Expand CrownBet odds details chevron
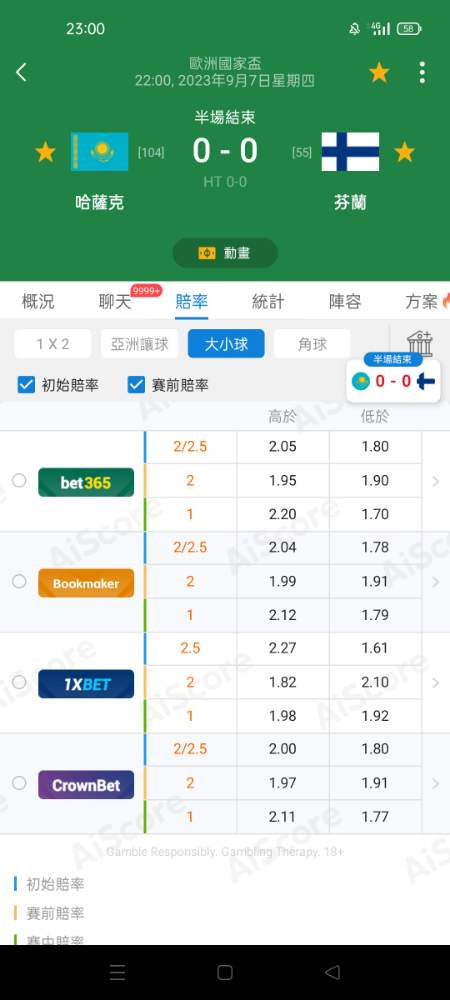450x1000 pixels. (x=436, y=783)
